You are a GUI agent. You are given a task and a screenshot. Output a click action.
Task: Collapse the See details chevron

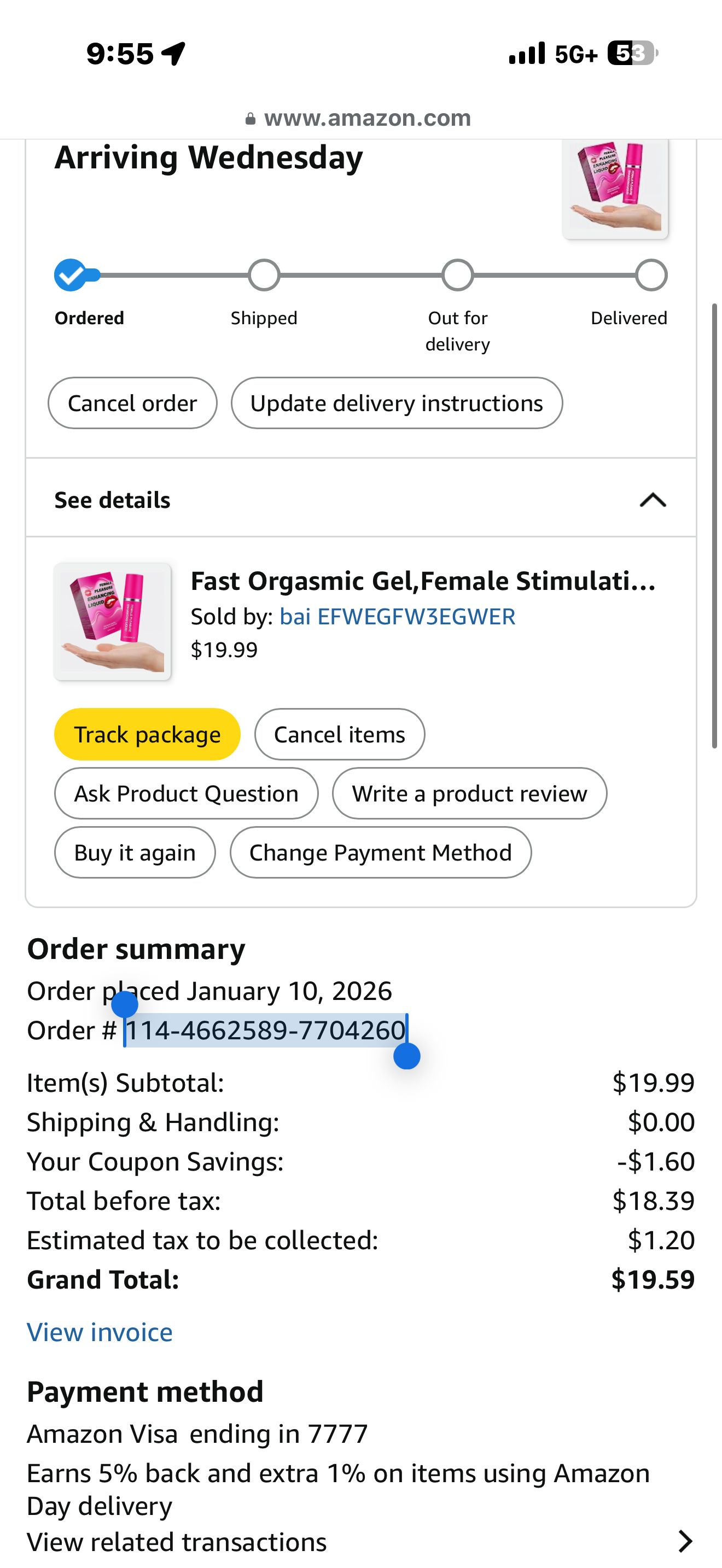653,500
